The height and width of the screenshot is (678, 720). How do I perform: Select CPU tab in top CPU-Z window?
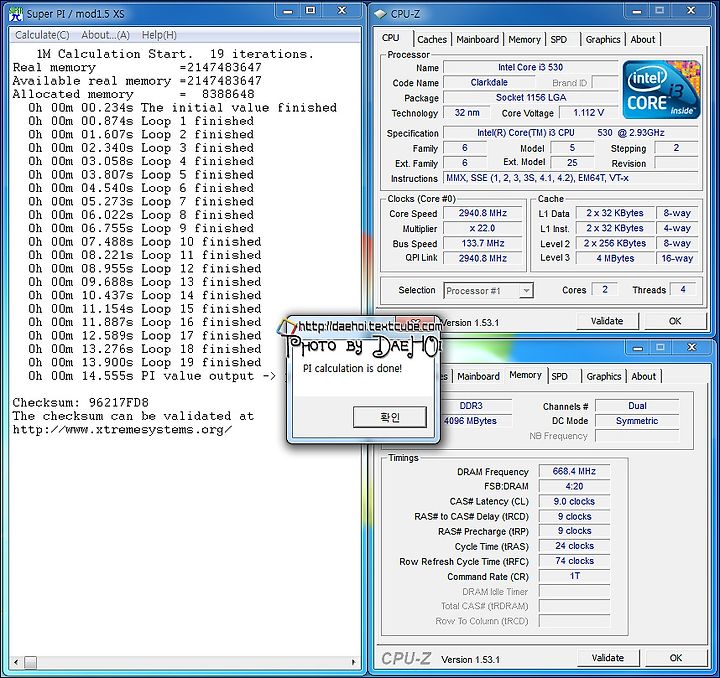pyautogui.click(x=391, y=38)
